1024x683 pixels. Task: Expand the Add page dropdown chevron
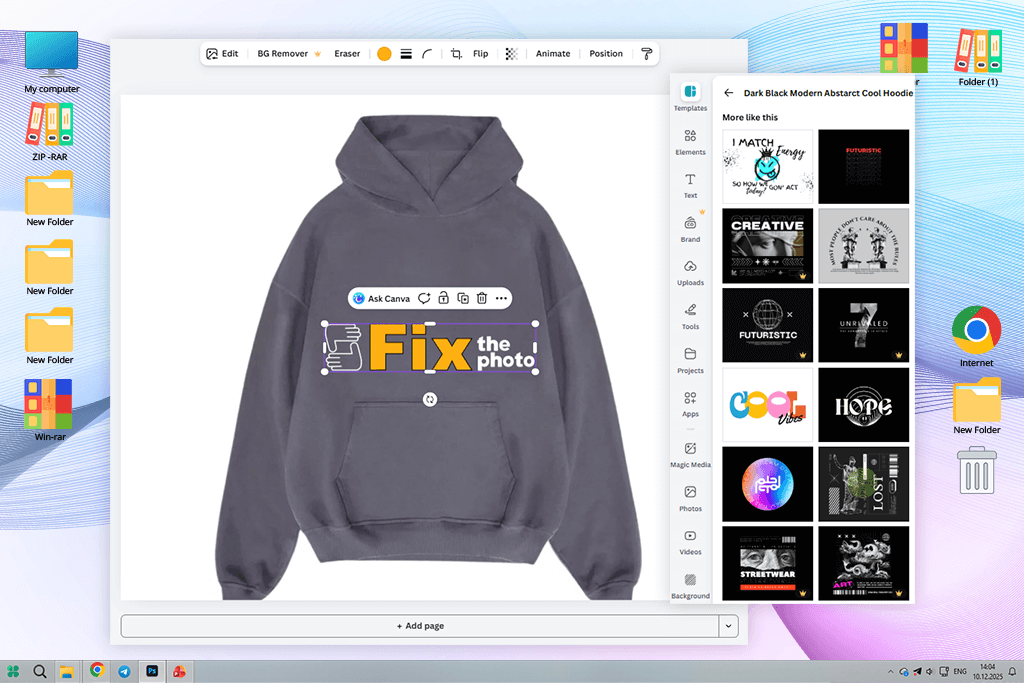tap(728, 626)
